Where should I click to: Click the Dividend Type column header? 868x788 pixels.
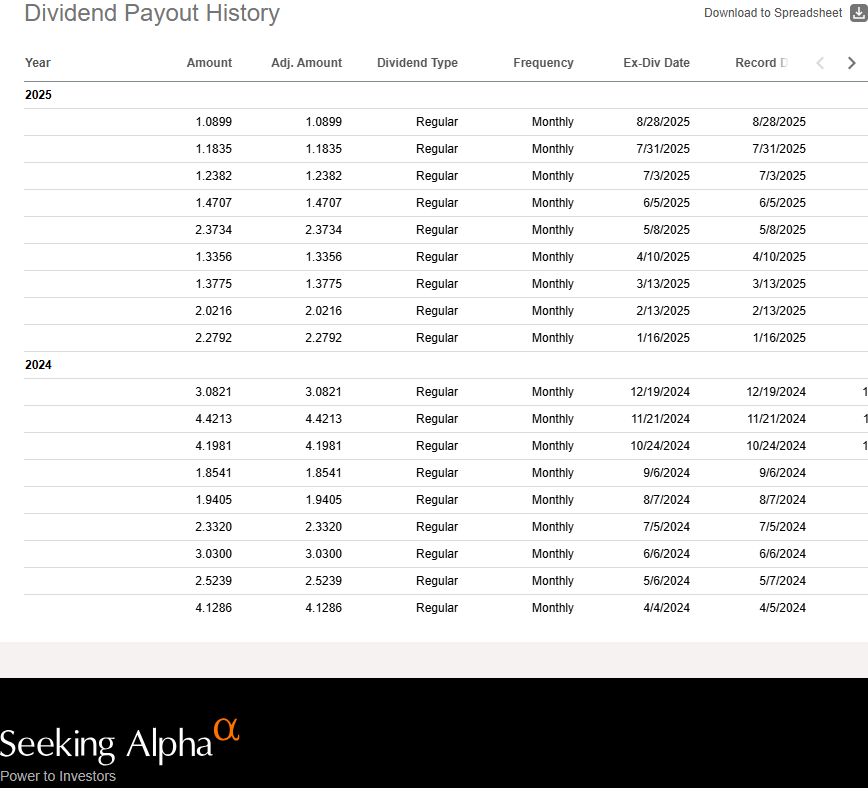(x=417, y=62)
